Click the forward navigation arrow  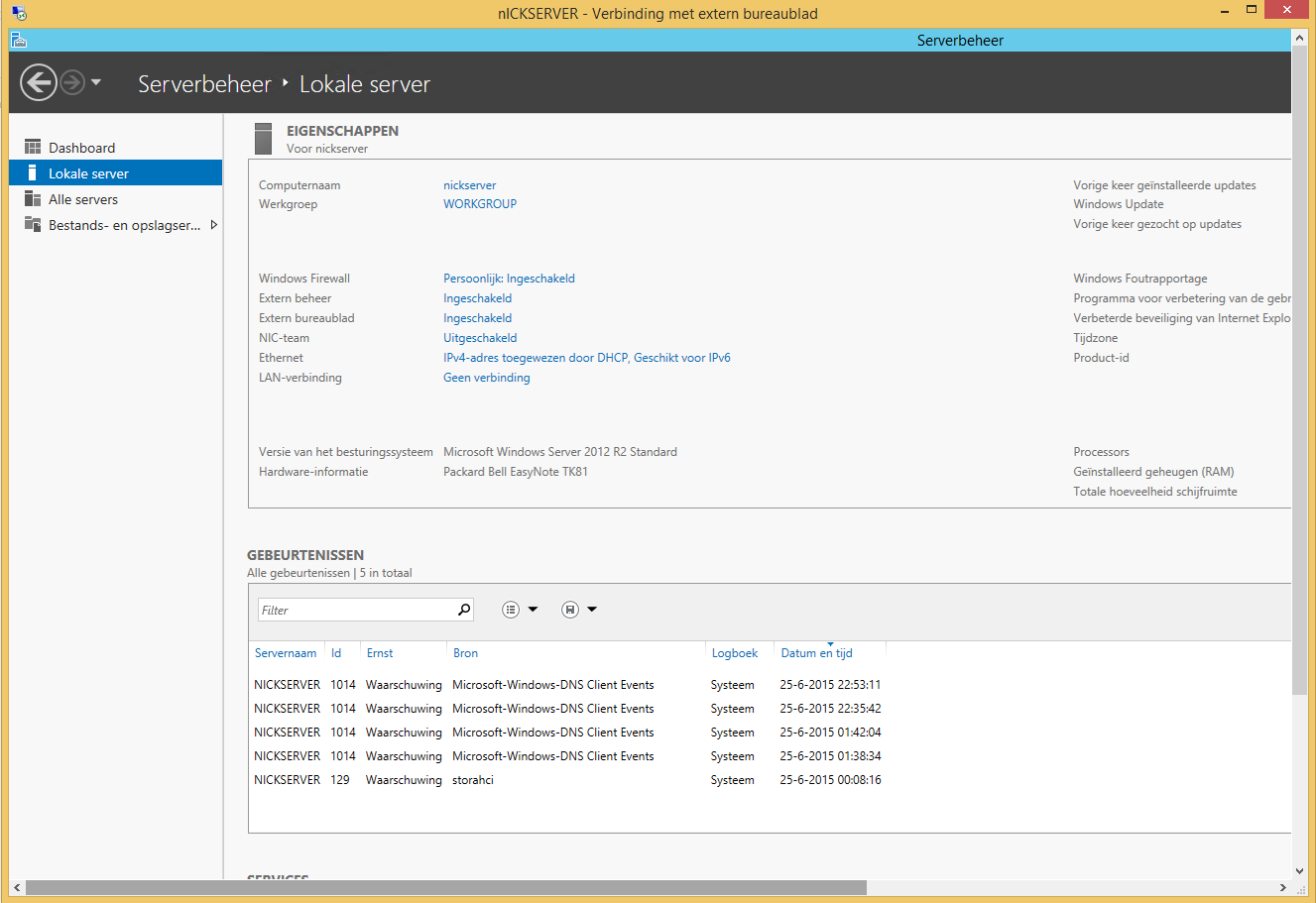point(72,82)
